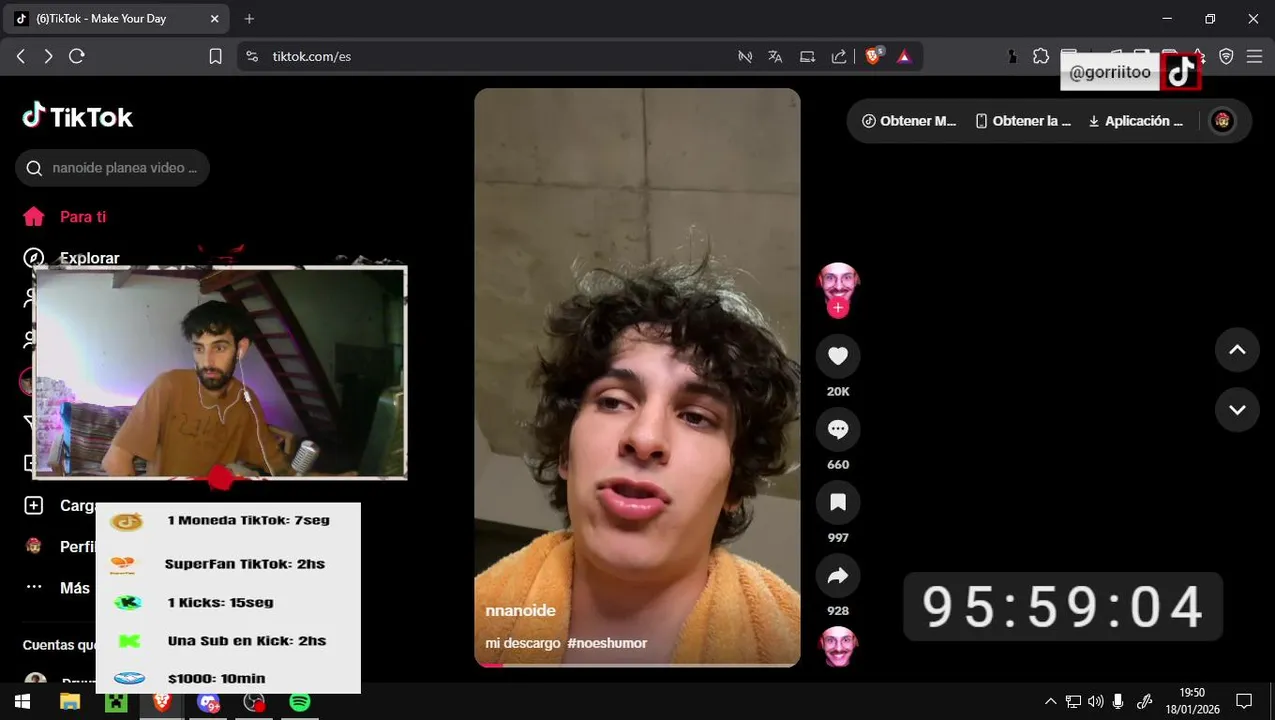Image resolution: width=1275 pixels, height=720 pixels.
Task: Save video using the bookmark icon showing 997
Action: (x=838, y=502)
